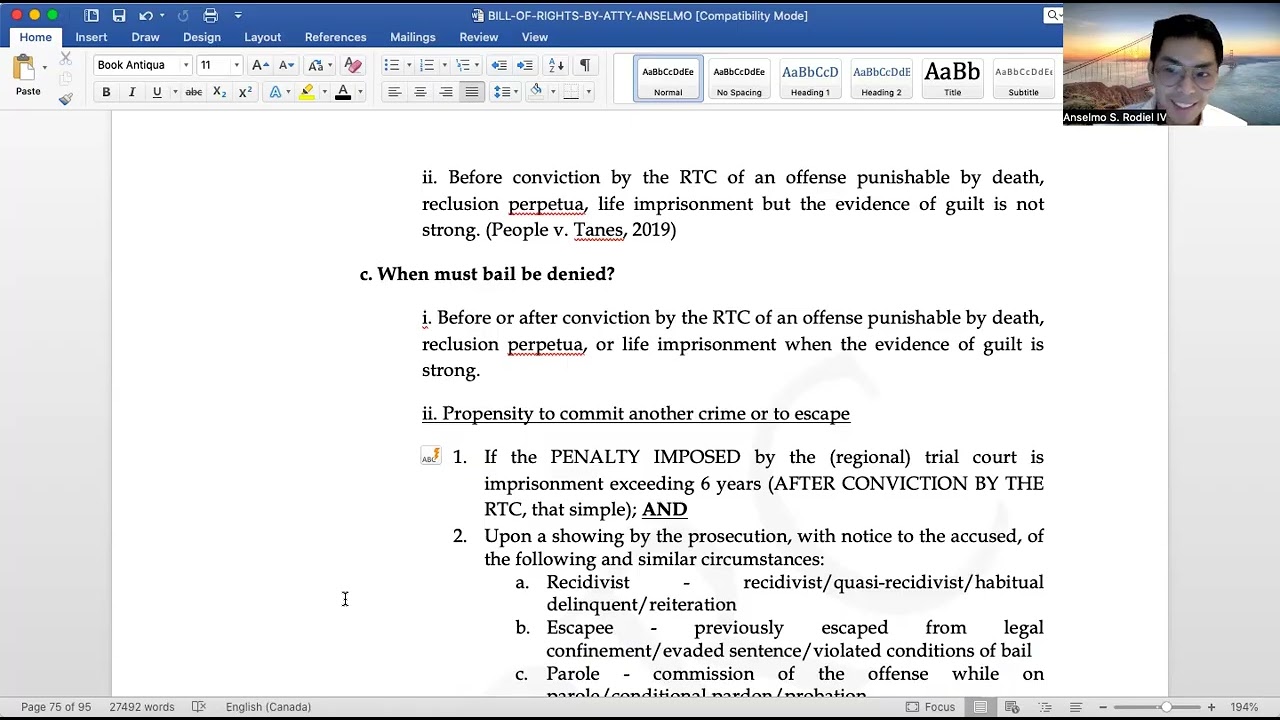The width and height of the screenshot is (1280, 720).
Task: Center align the paragraph
Action: [420, 92]
